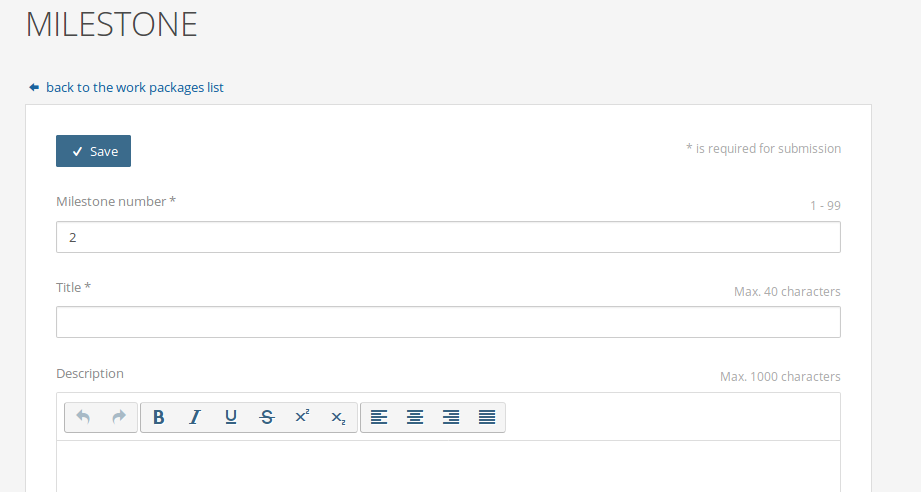Viewport: 921px width, 492px height.
Task: Enable subscript formatting
Action: 338,417
